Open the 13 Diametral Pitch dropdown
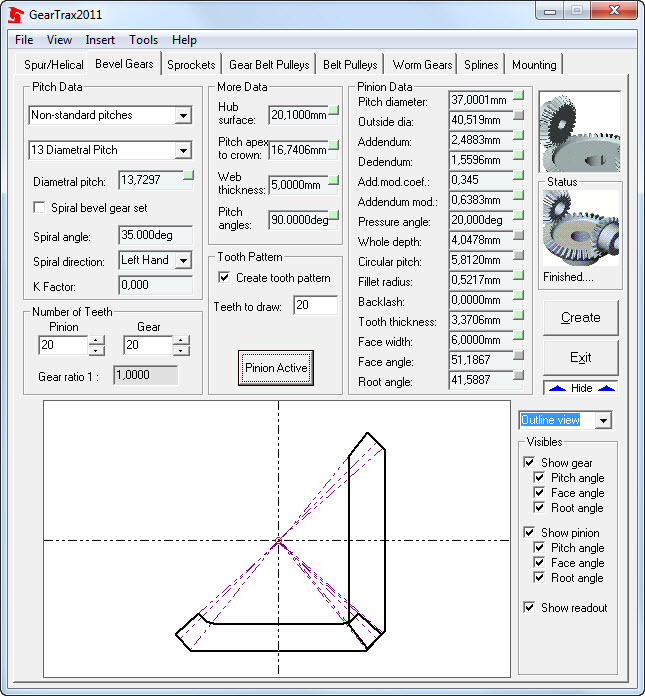Viewport: 645px width, 696px height. coord(183,150)
